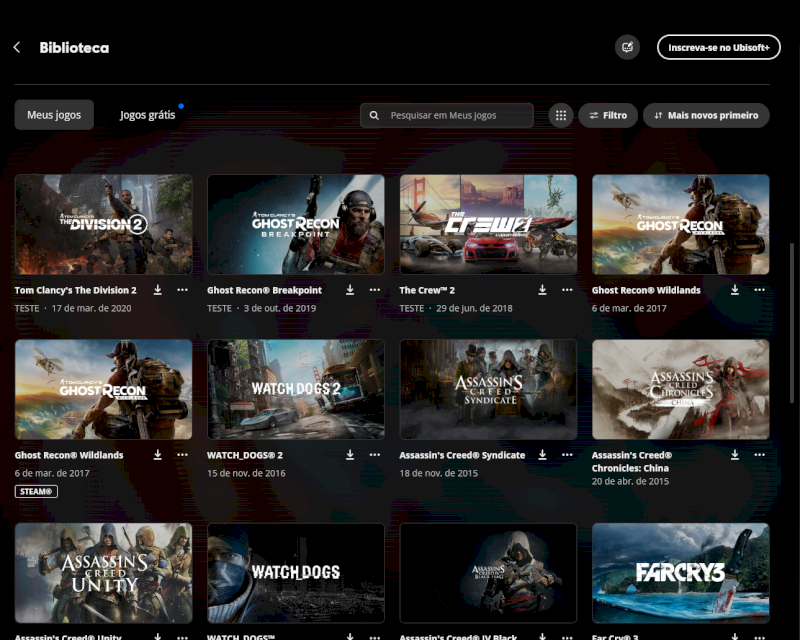Image resolution: width=800 pixels, height=640 pixels.
Task: Click date text 3 de out. de 2019
Action: tap(280, 308)
